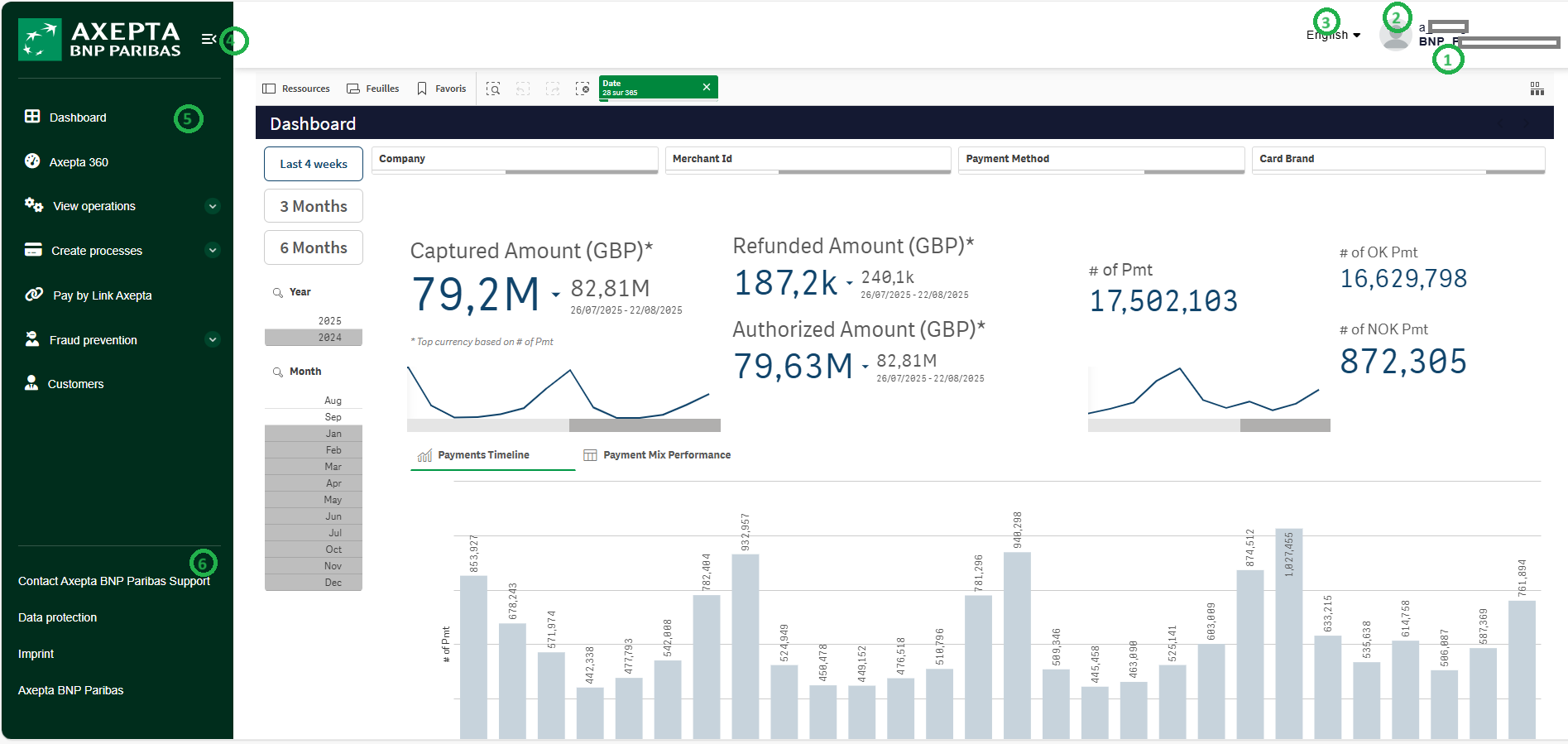The height and width of the screenshot is (744, 1568).
Task: Click the smart search selection icon
Action: [x=493, y=89]
